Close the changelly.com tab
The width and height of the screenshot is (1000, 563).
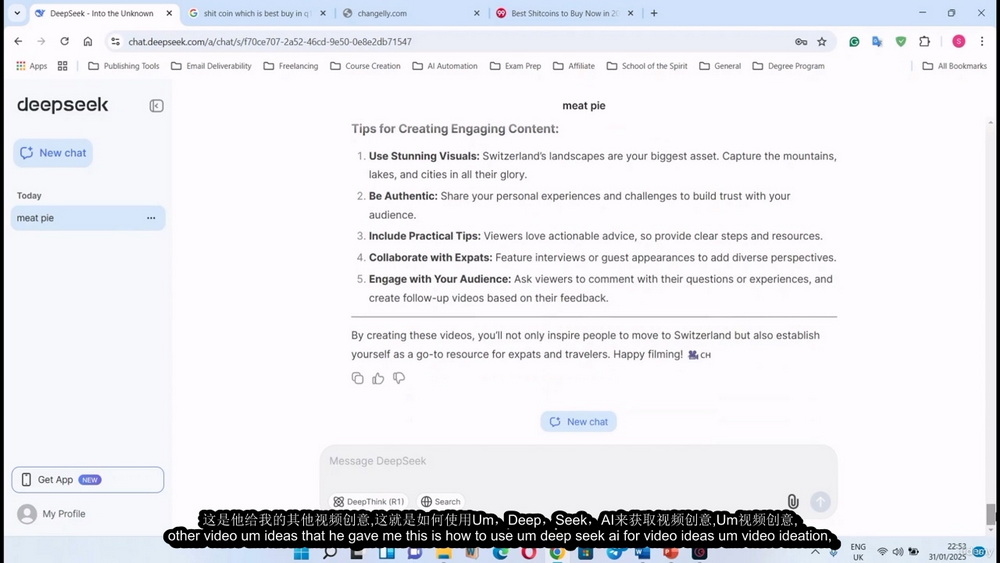(476, 13)
